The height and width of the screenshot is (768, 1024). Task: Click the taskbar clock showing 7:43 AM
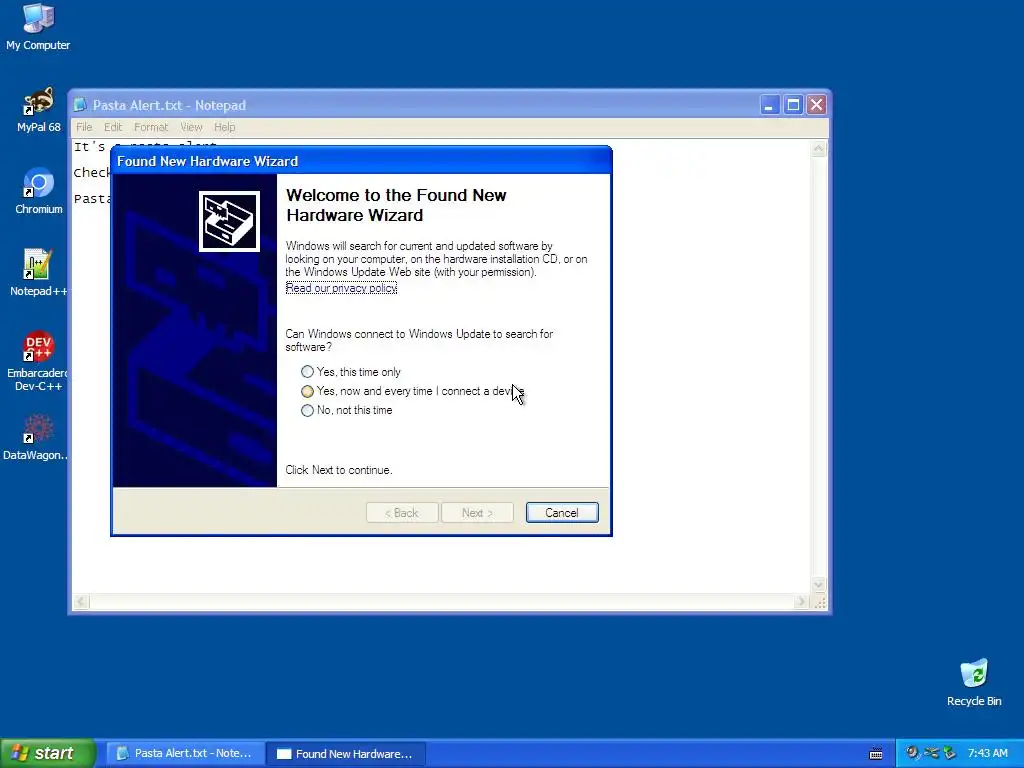987,753
